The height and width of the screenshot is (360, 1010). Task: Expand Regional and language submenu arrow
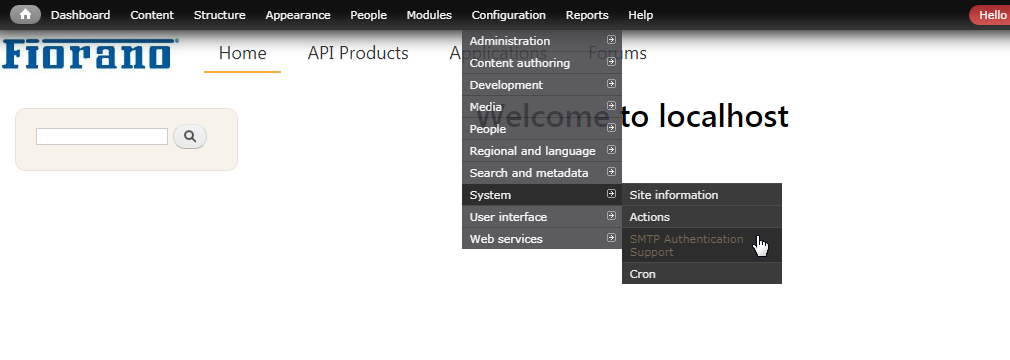[611, 149]
